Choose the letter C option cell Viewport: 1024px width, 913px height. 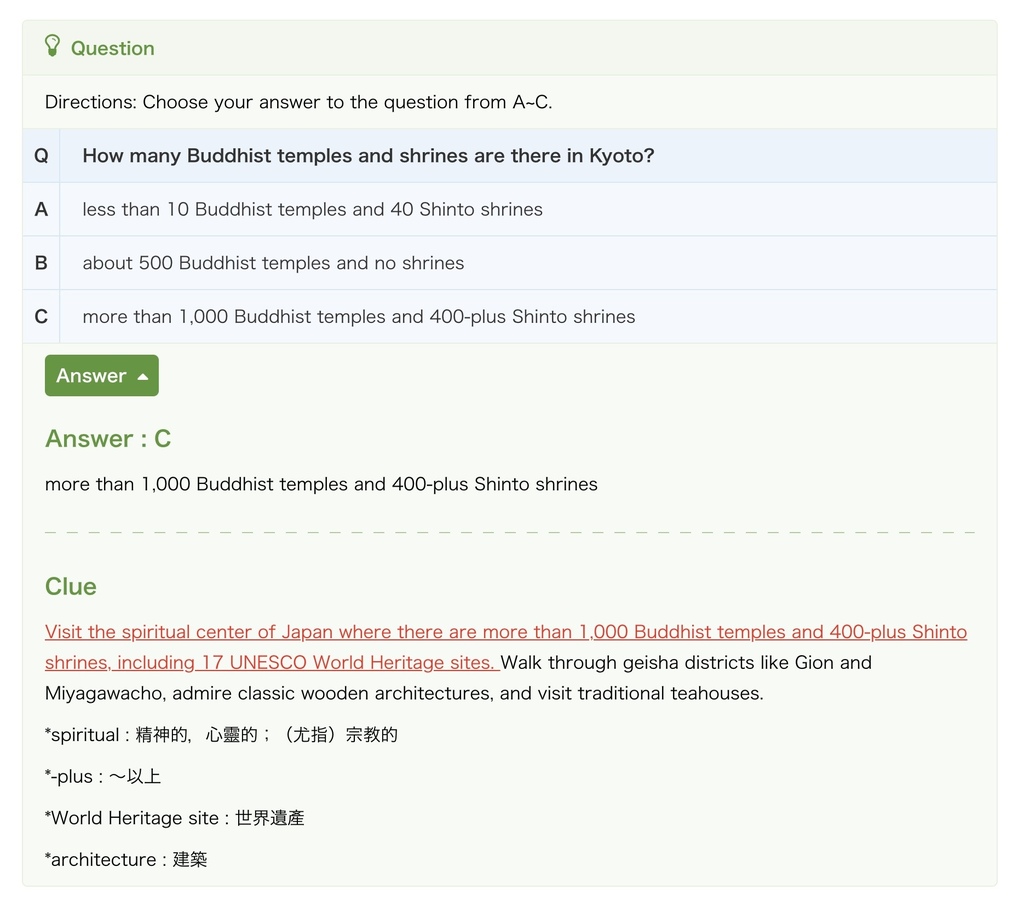click(x=41, y=317)
